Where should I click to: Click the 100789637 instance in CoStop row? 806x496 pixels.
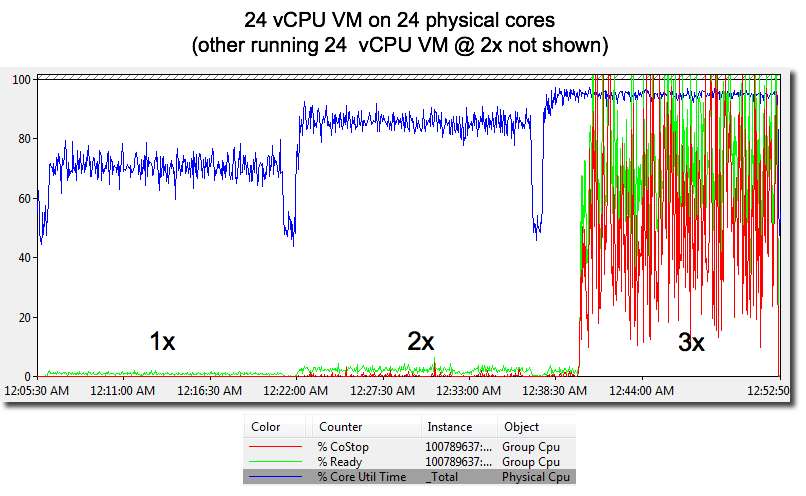459,447
